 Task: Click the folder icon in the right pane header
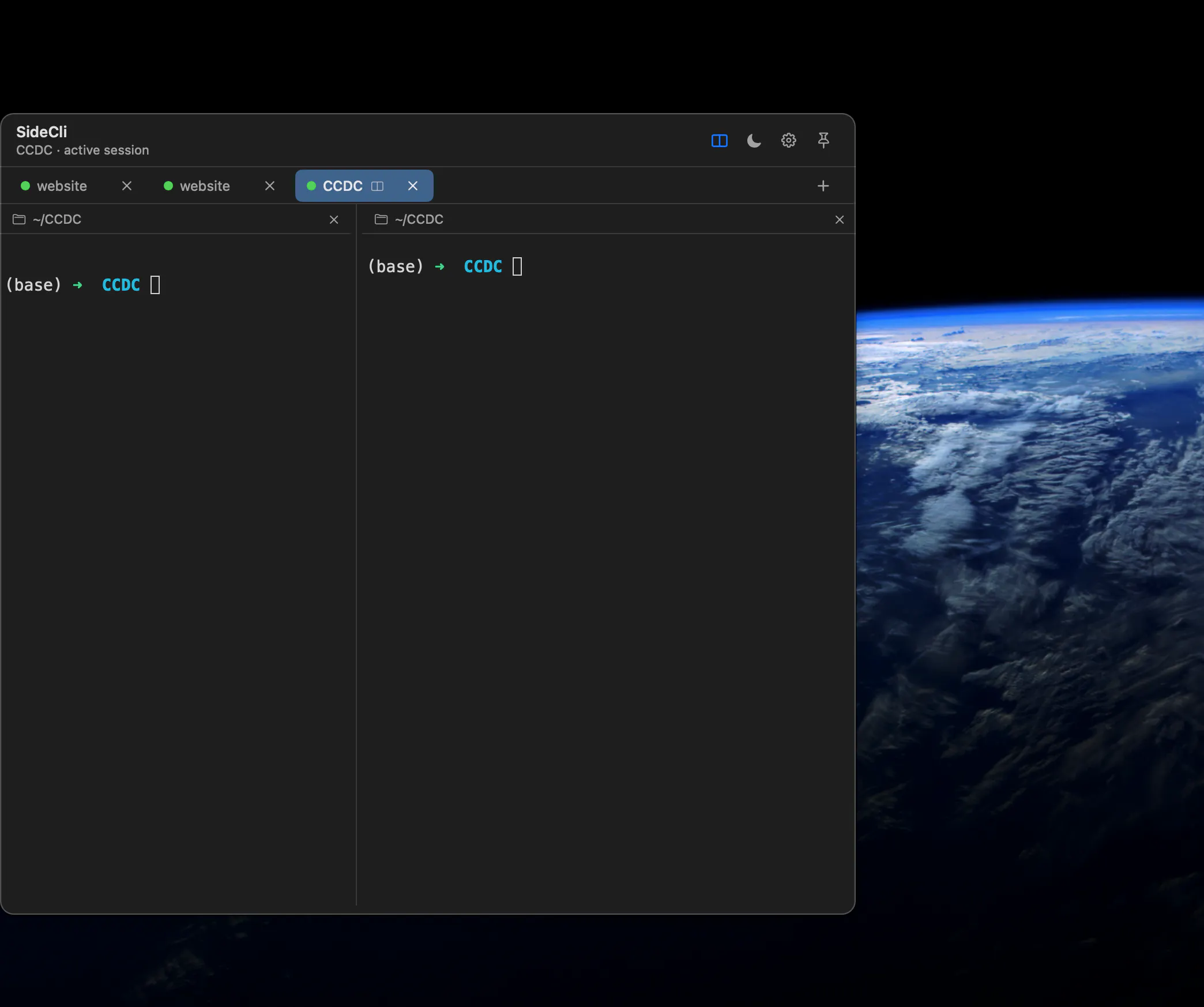coord(381,219)
